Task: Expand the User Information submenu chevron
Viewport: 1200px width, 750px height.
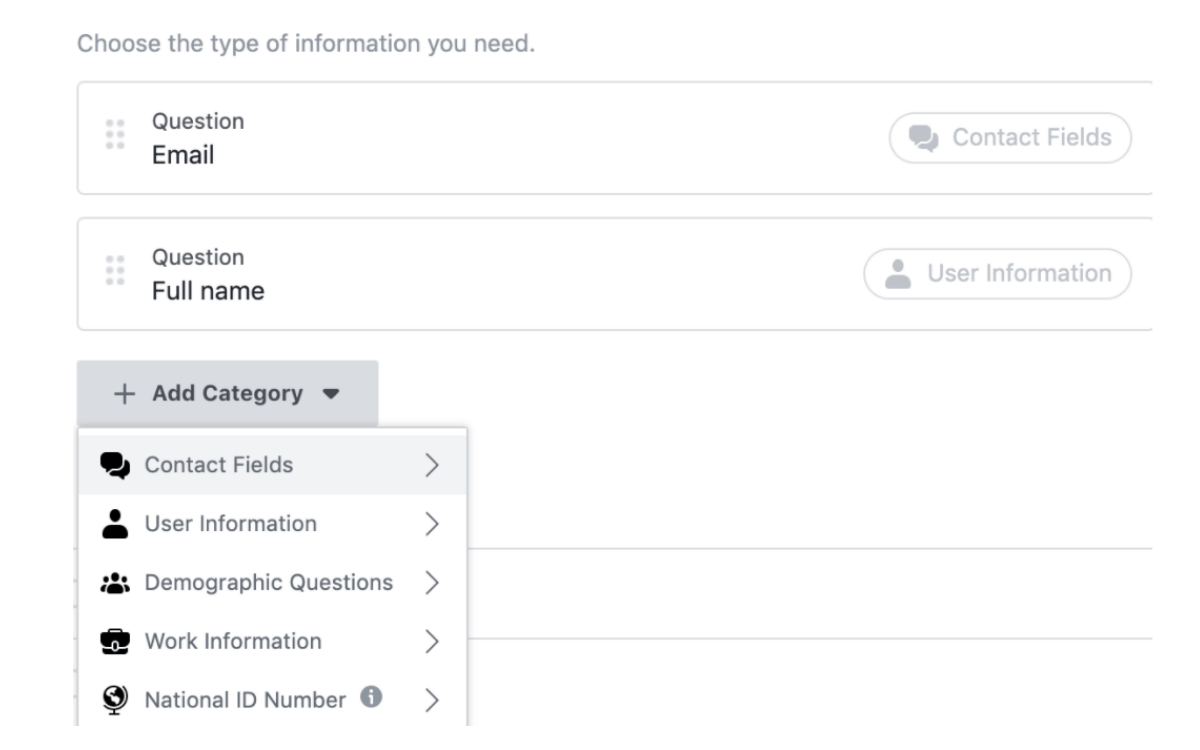Action: [x=432, y=523]
